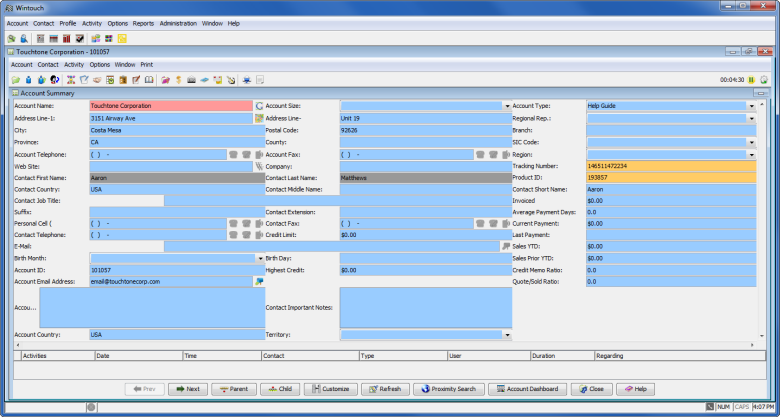Expand the Regional Rep. dropdown

click(752, 118)
